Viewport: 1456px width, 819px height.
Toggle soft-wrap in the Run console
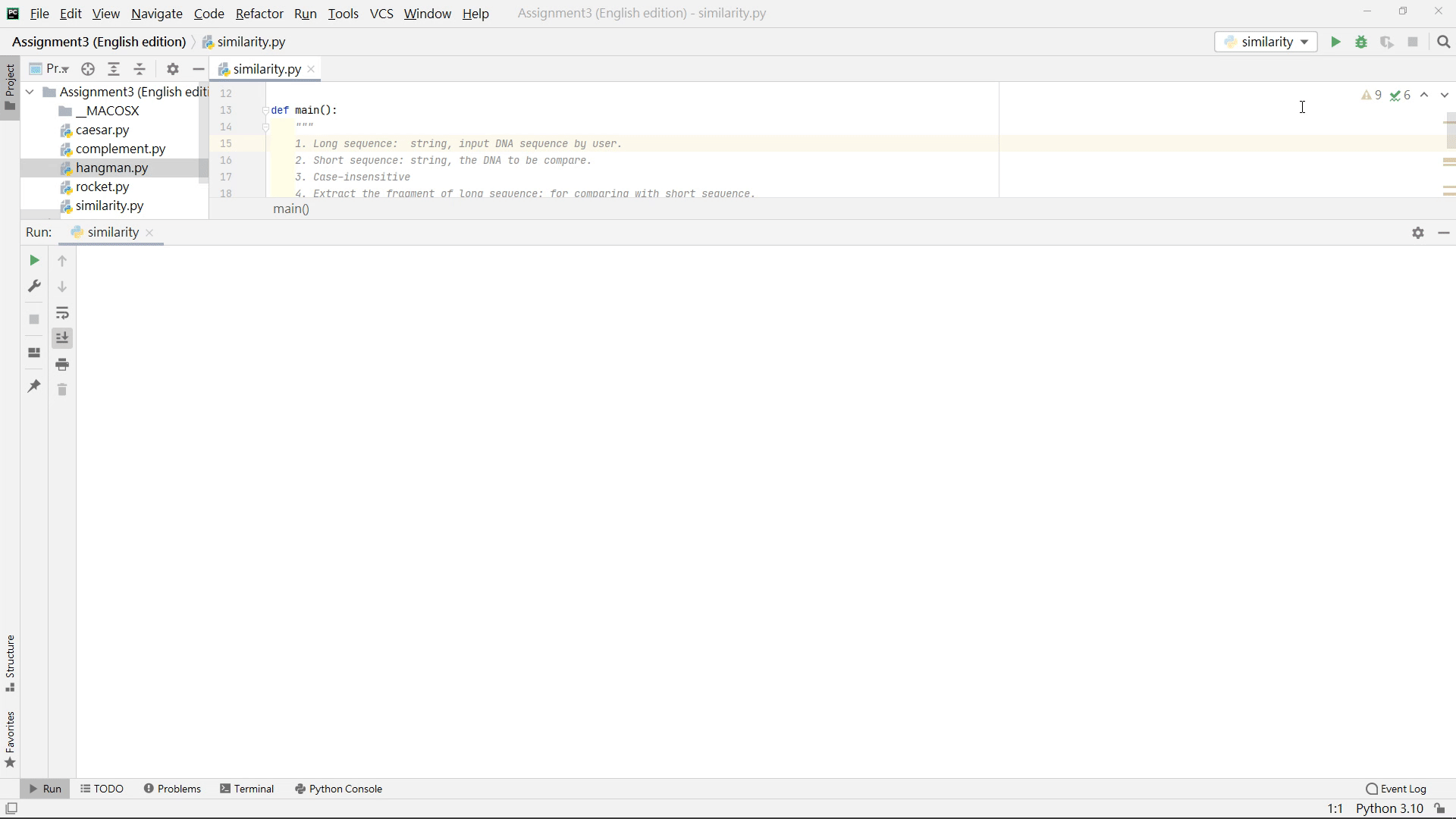(62, 312)
